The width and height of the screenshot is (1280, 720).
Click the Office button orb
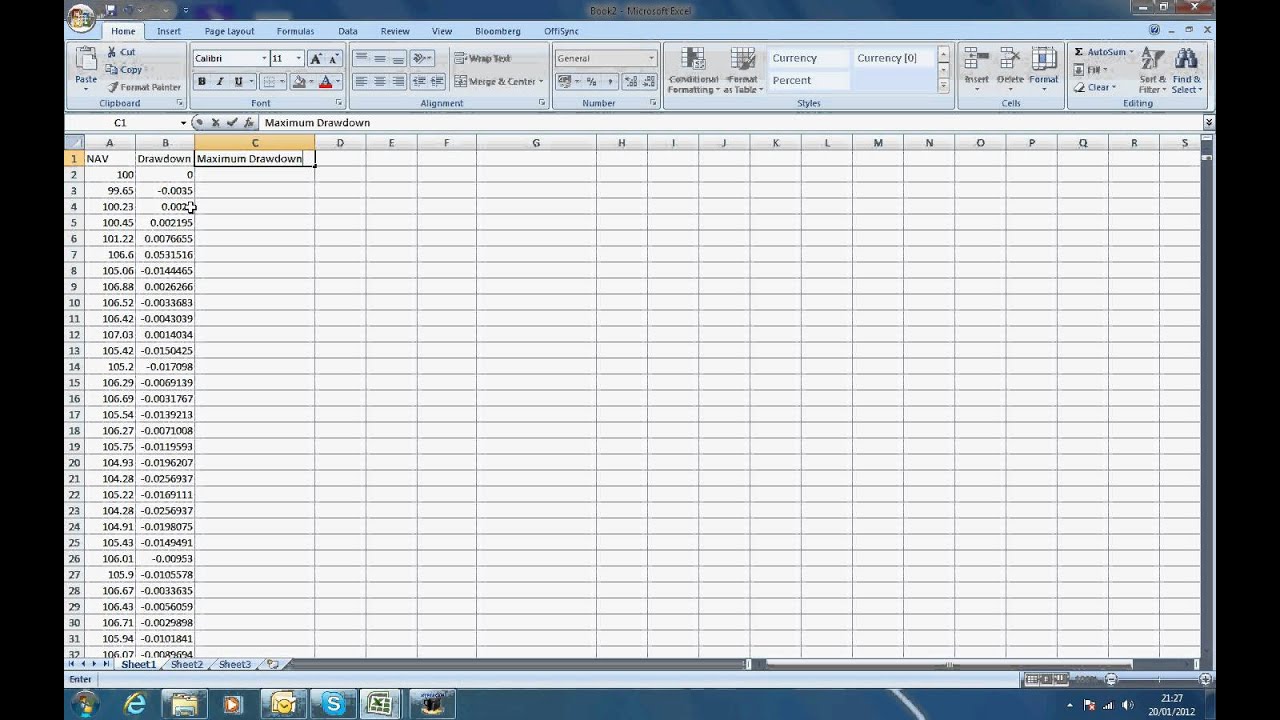pyautogui.click(x=82, y=18)
